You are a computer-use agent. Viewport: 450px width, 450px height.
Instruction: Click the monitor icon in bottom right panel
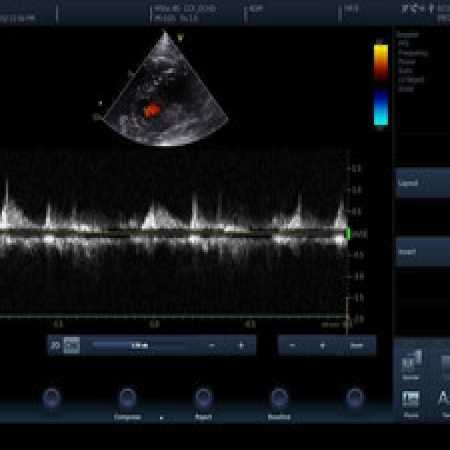coord(411,399)
